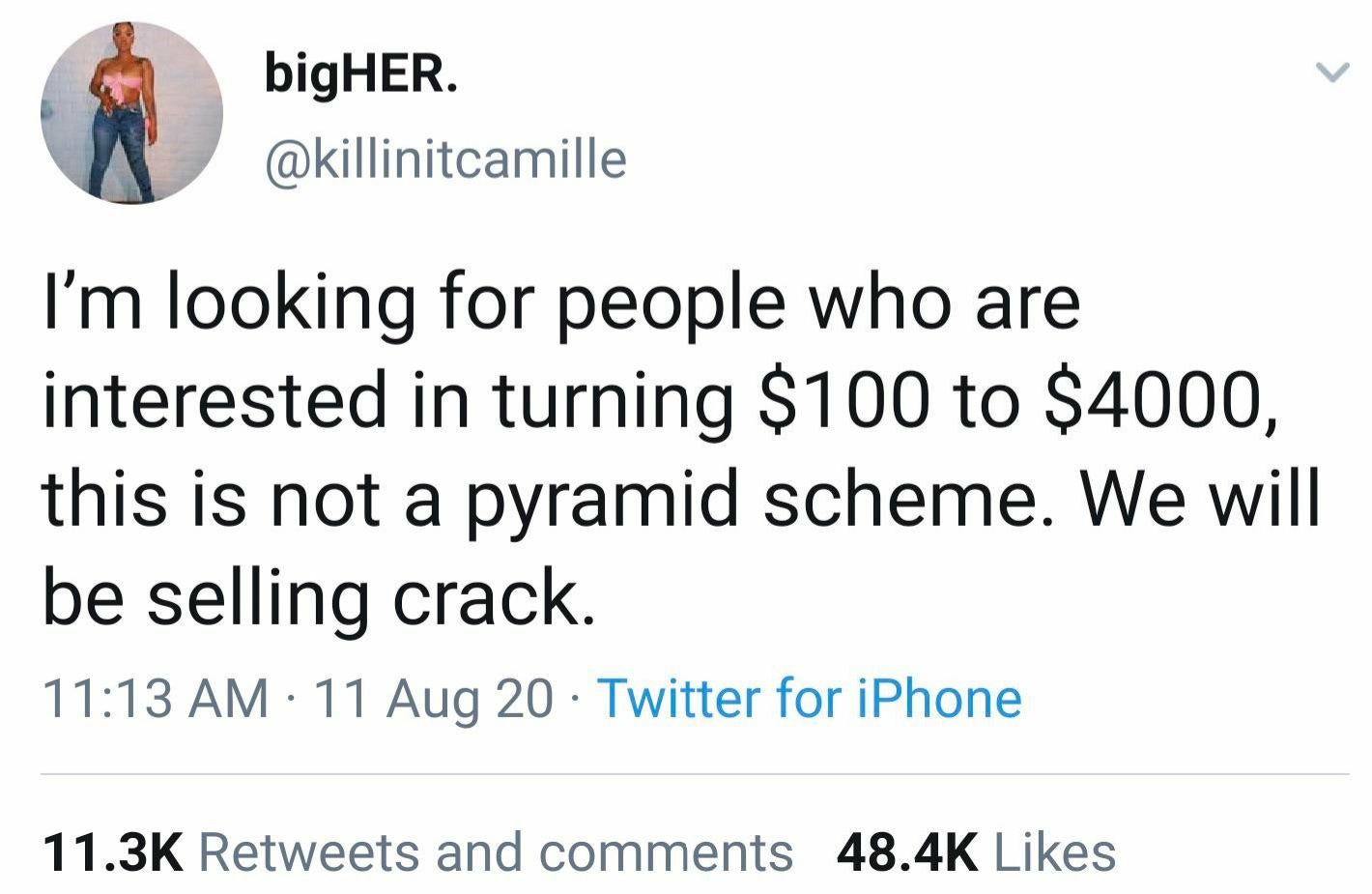This screenshot has width=1372, height=894.
Task: Click the word crack in the tweet
Action: (493, 597)
